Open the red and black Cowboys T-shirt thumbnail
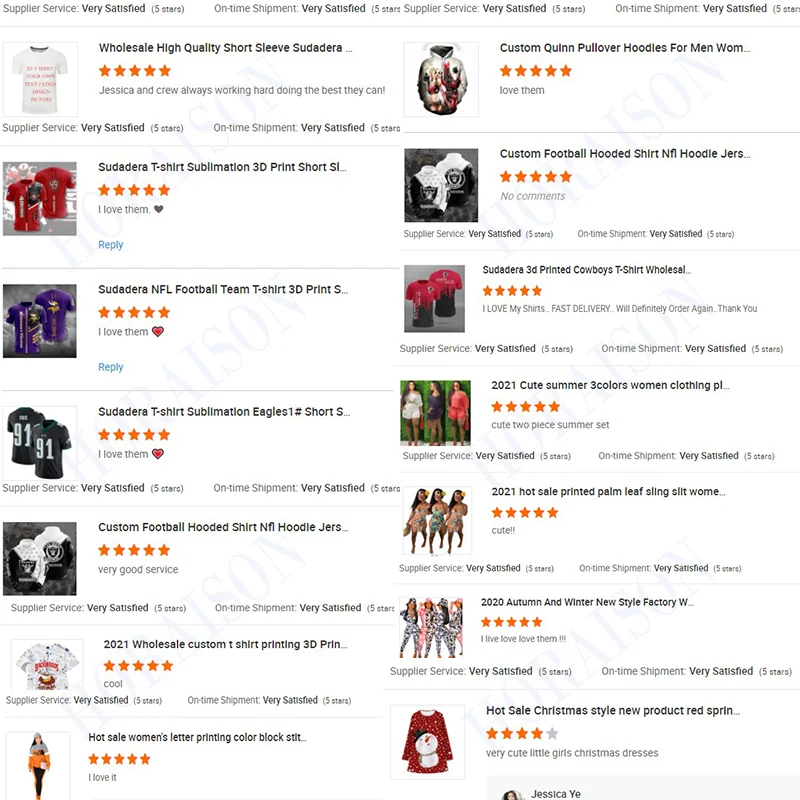This screenshot has width=800, height=800. click(435, 298)
